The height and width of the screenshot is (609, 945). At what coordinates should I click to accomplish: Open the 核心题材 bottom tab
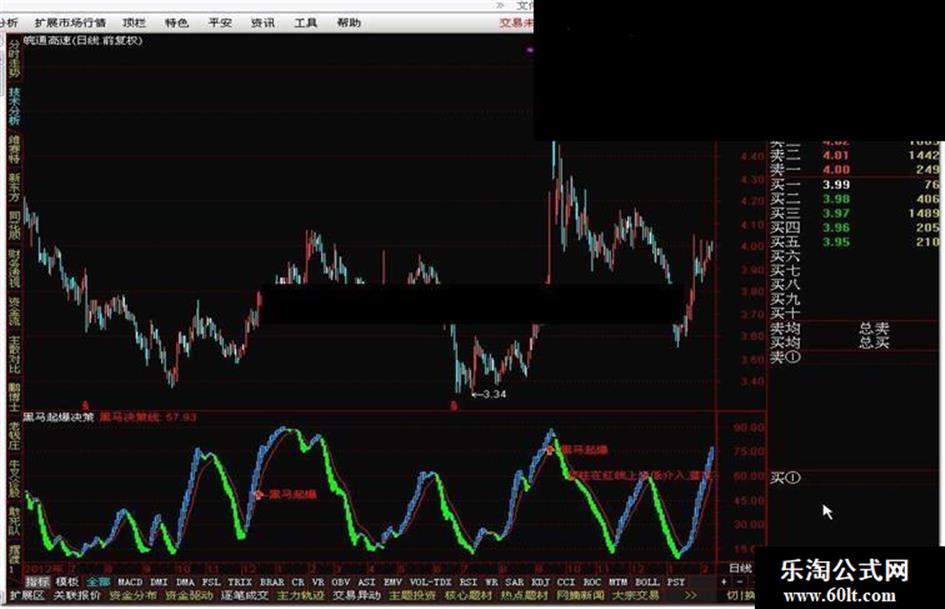468,596
